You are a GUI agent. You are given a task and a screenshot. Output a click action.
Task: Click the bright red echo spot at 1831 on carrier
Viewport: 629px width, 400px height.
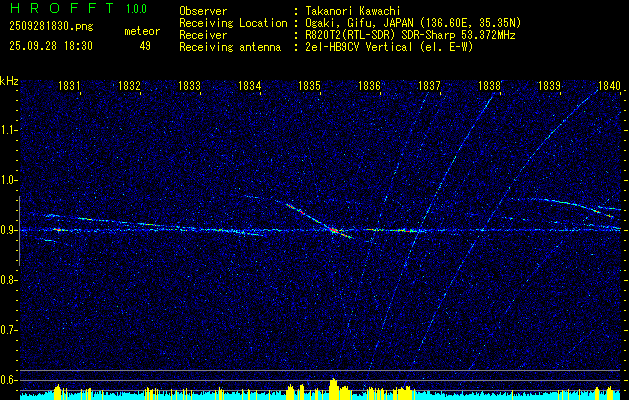(x=59, y=229)
